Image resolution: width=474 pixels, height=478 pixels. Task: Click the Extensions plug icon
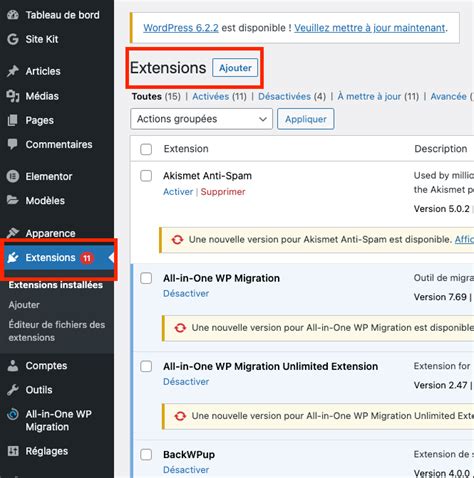[x=13, y=258]
